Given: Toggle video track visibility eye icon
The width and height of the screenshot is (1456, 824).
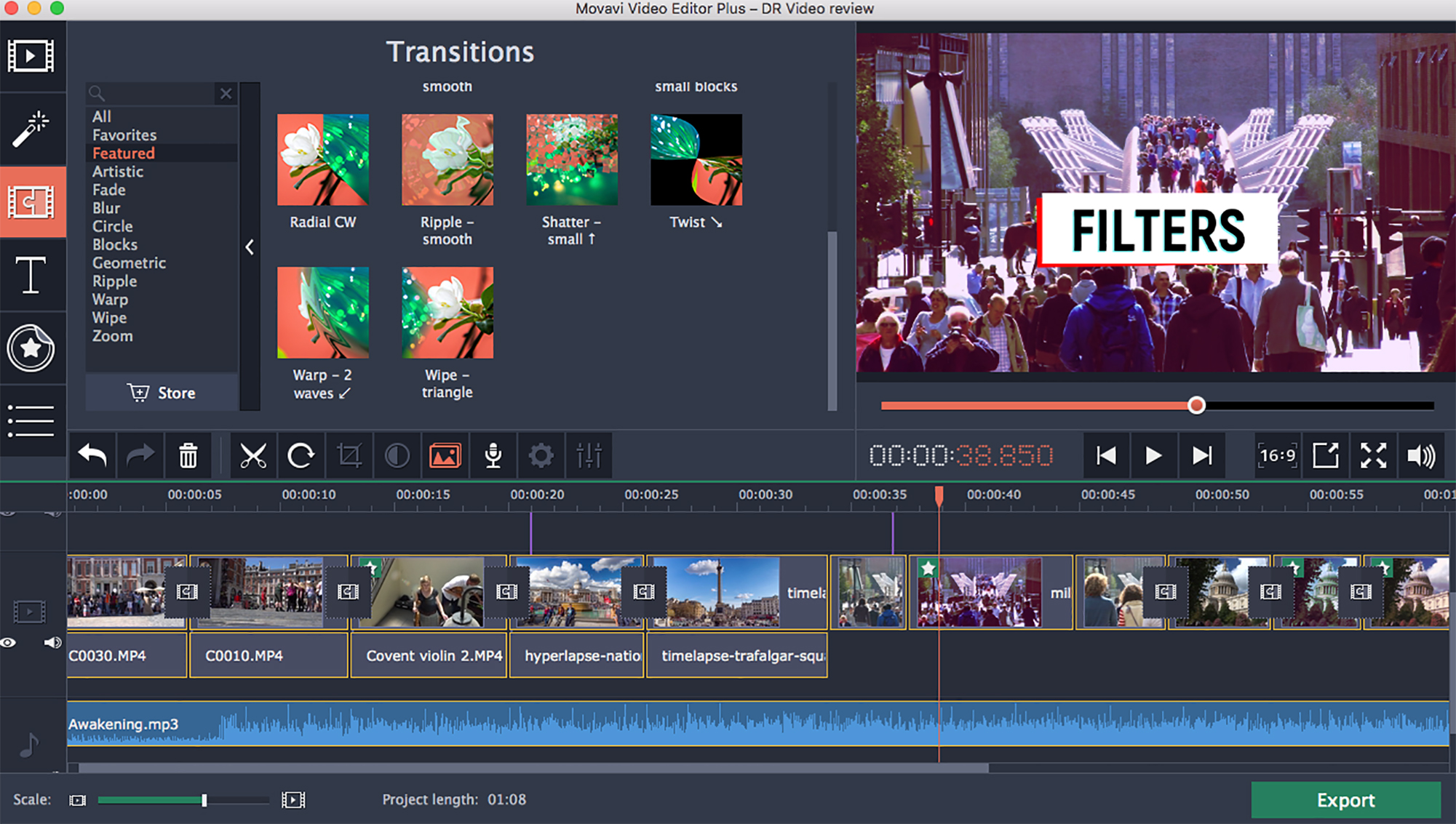Looking at the screenshot, I should point(12,639).
